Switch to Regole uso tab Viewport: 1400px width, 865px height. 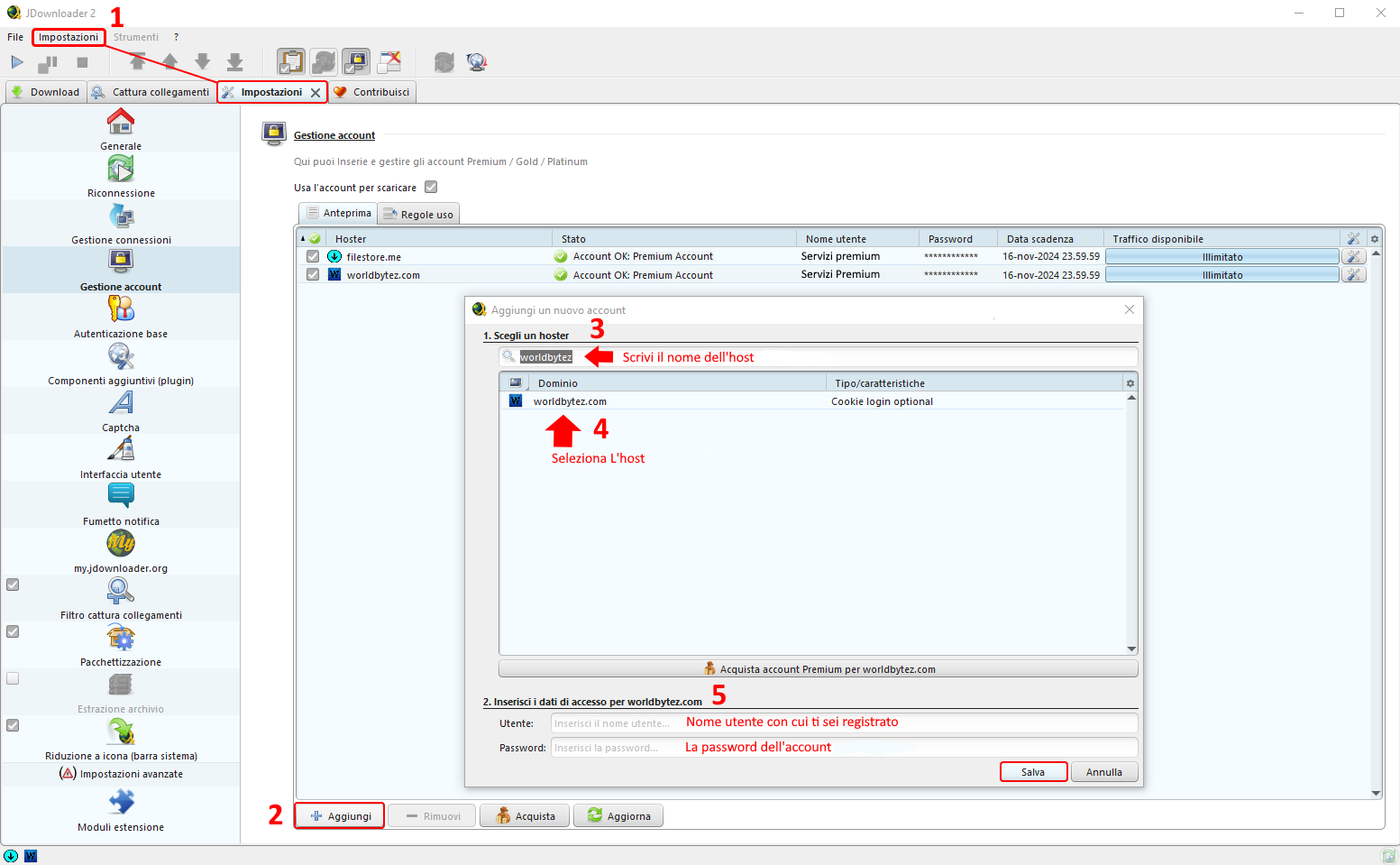[x=418, y=214]
